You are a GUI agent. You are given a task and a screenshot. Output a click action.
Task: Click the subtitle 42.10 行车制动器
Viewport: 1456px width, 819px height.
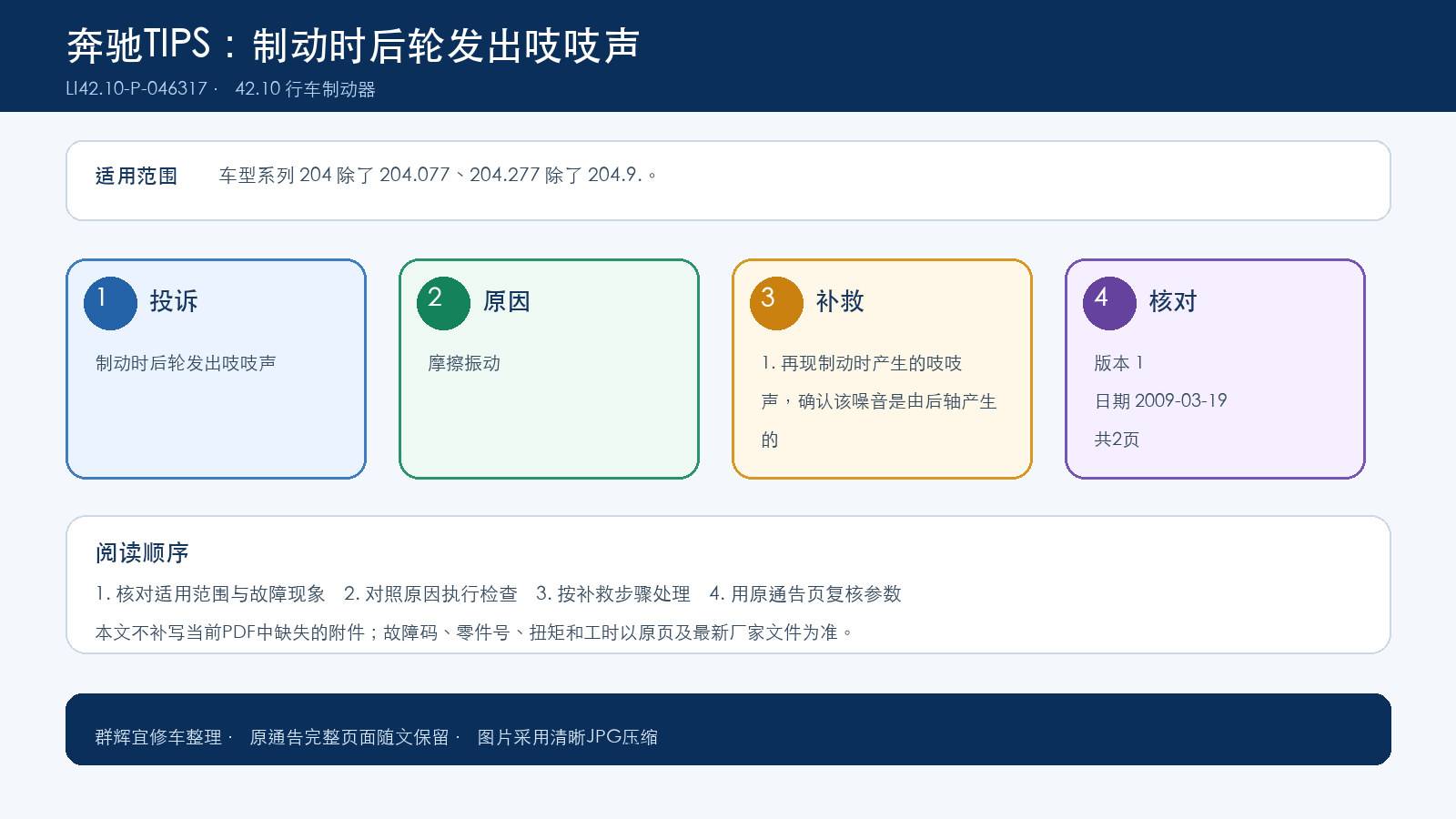click(x=305, y=89)
